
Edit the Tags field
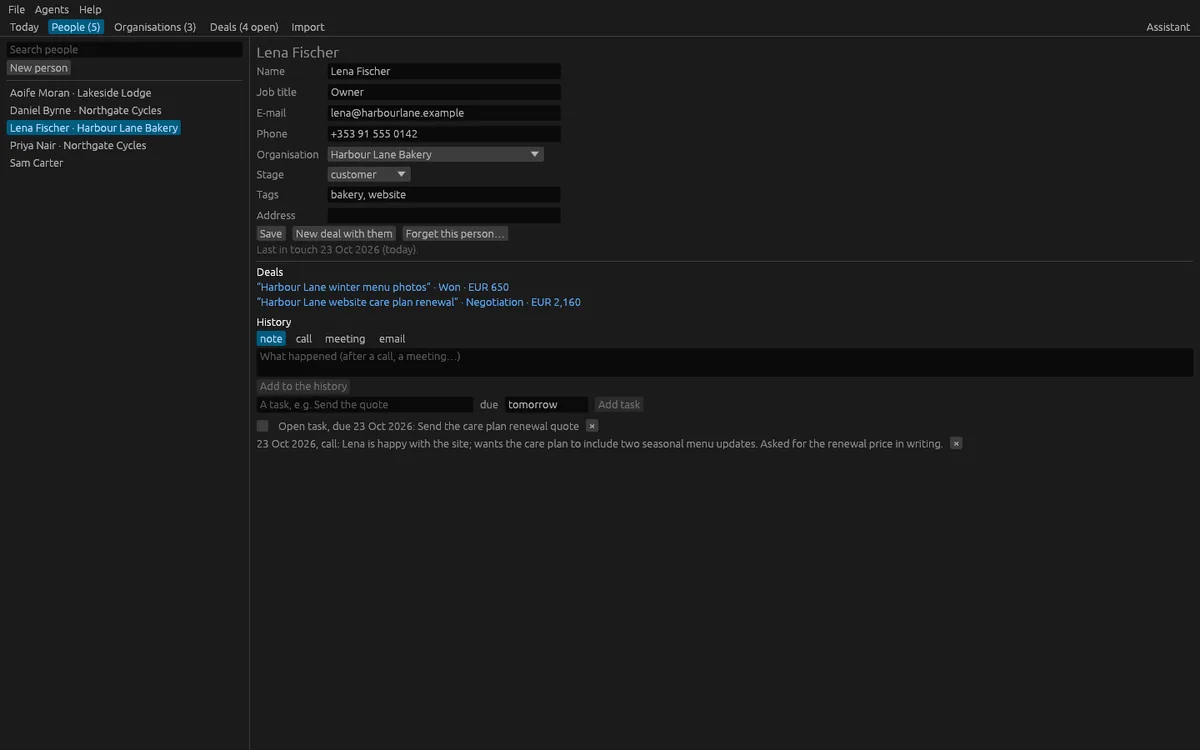[444, 195]
